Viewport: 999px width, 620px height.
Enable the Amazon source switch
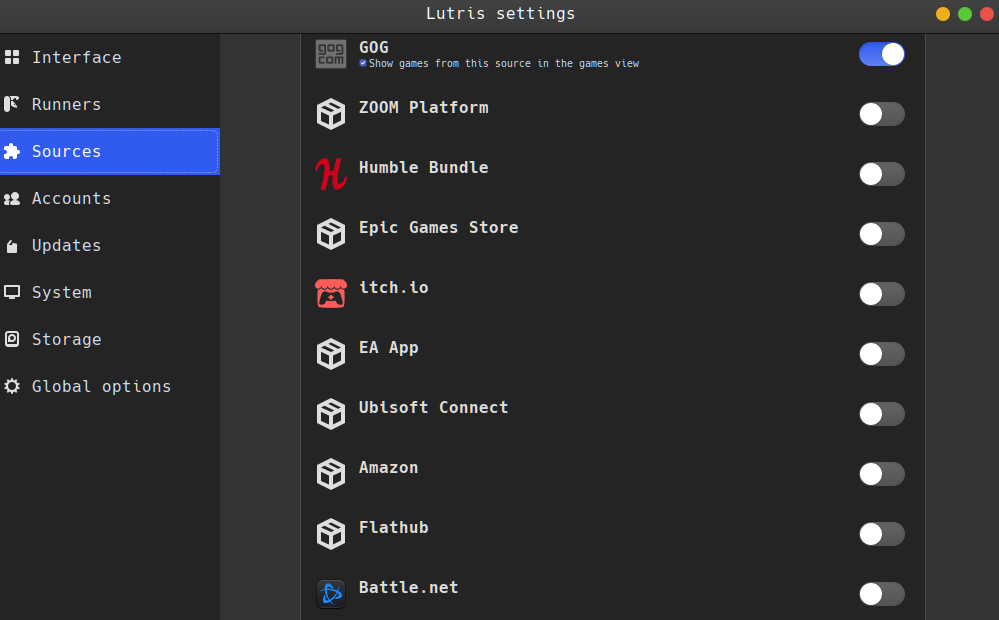pos(882,473)
